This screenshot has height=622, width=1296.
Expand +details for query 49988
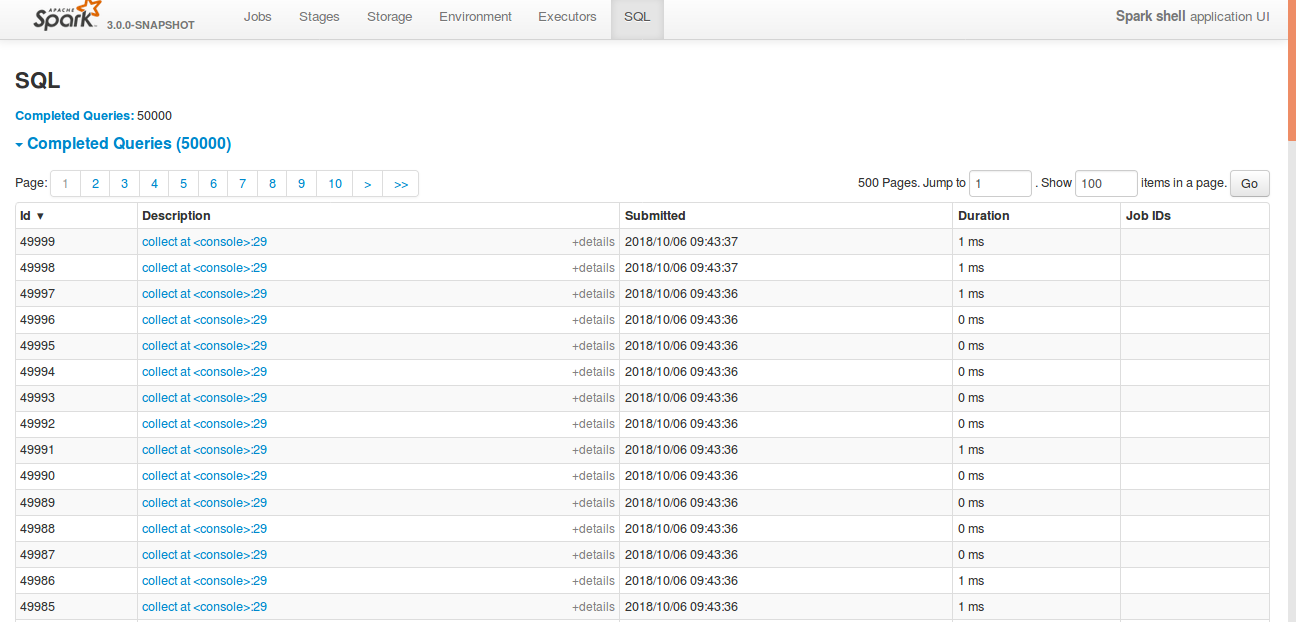pyautogui.click(x=593, y=529)
